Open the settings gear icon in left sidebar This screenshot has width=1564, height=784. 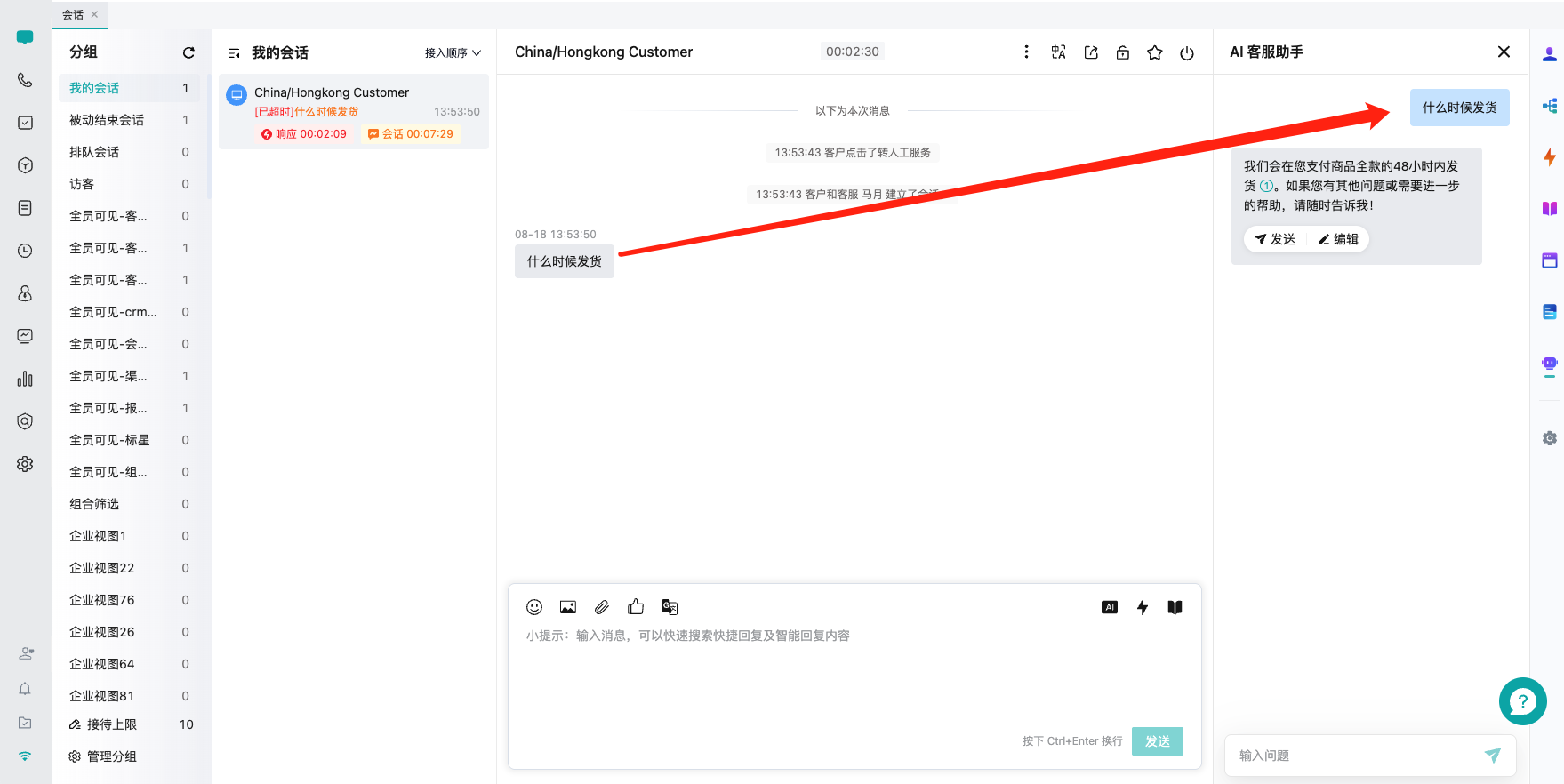(x=25, y=464)
